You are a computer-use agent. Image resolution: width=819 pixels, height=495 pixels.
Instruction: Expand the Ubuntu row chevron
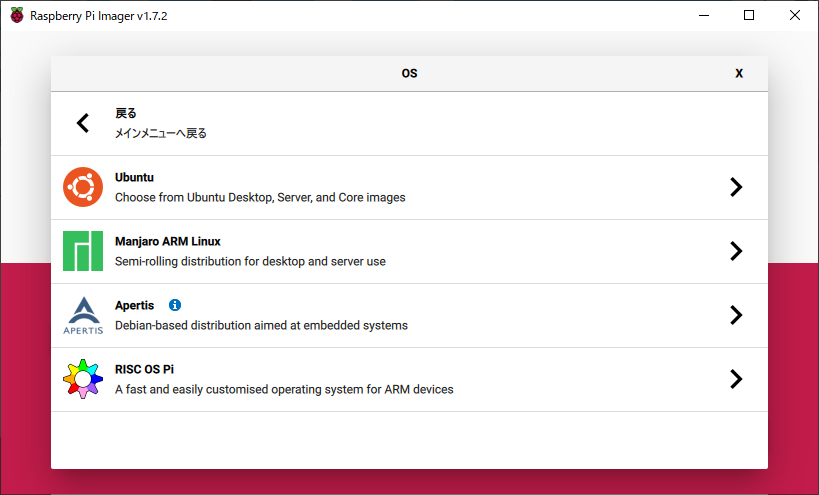pos(736,187)
